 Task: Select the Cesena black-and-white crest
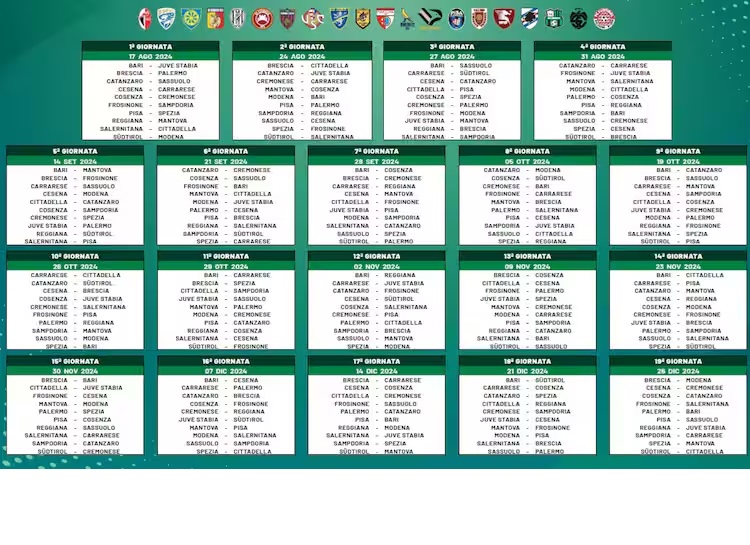point(238,19)
